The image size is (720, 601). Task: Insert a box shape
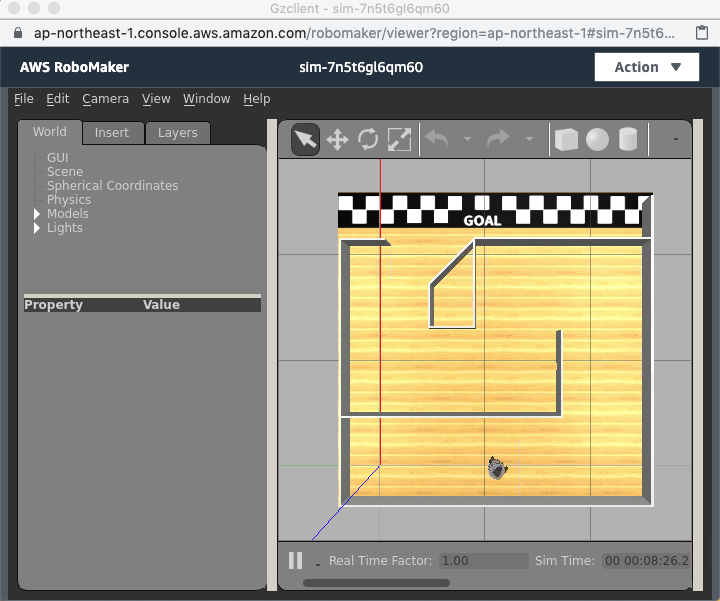[566, 140]
